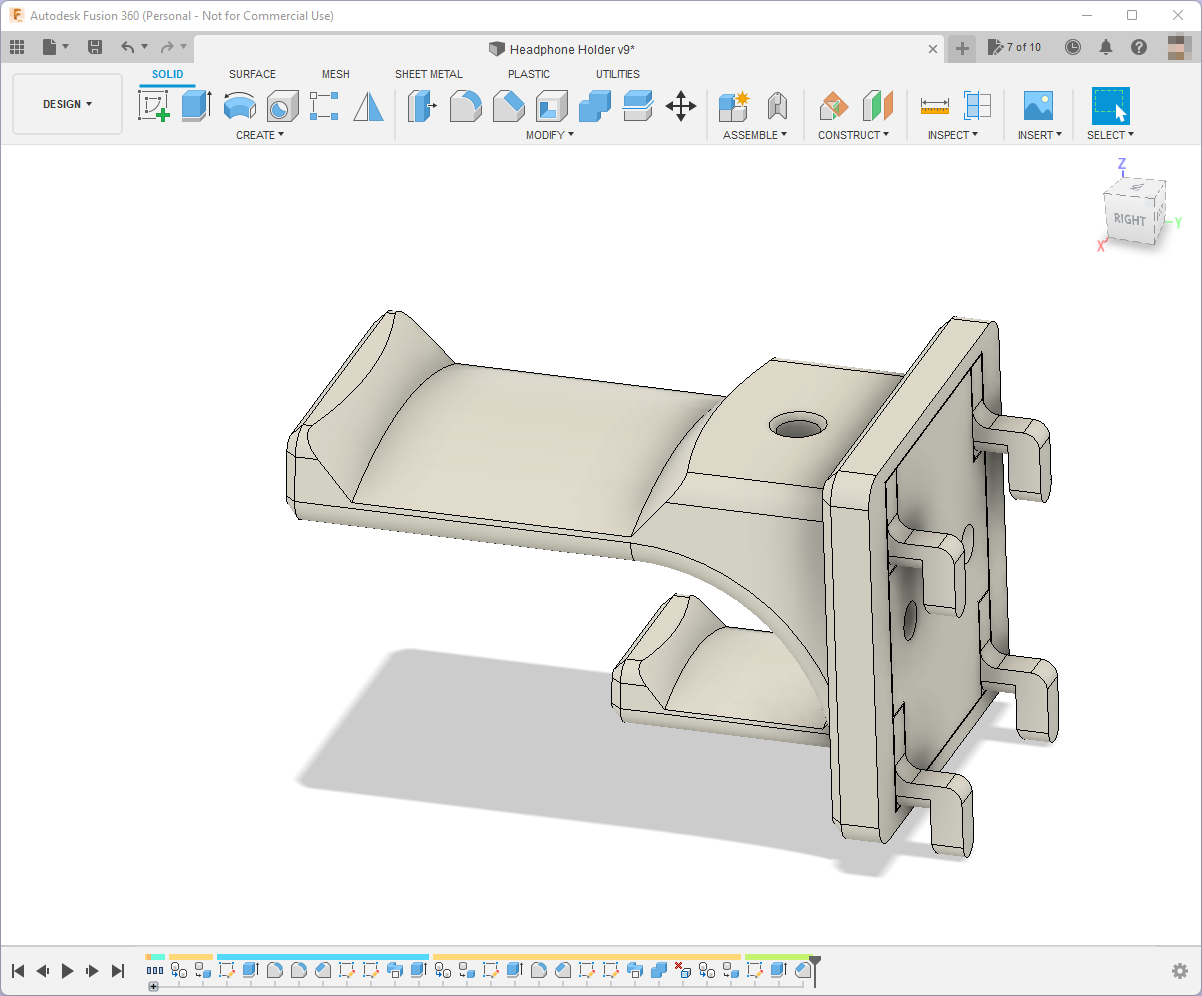Select the Create Sketch tool
The height and width of the screenshot is (996, 1202).
coord(155,105)
